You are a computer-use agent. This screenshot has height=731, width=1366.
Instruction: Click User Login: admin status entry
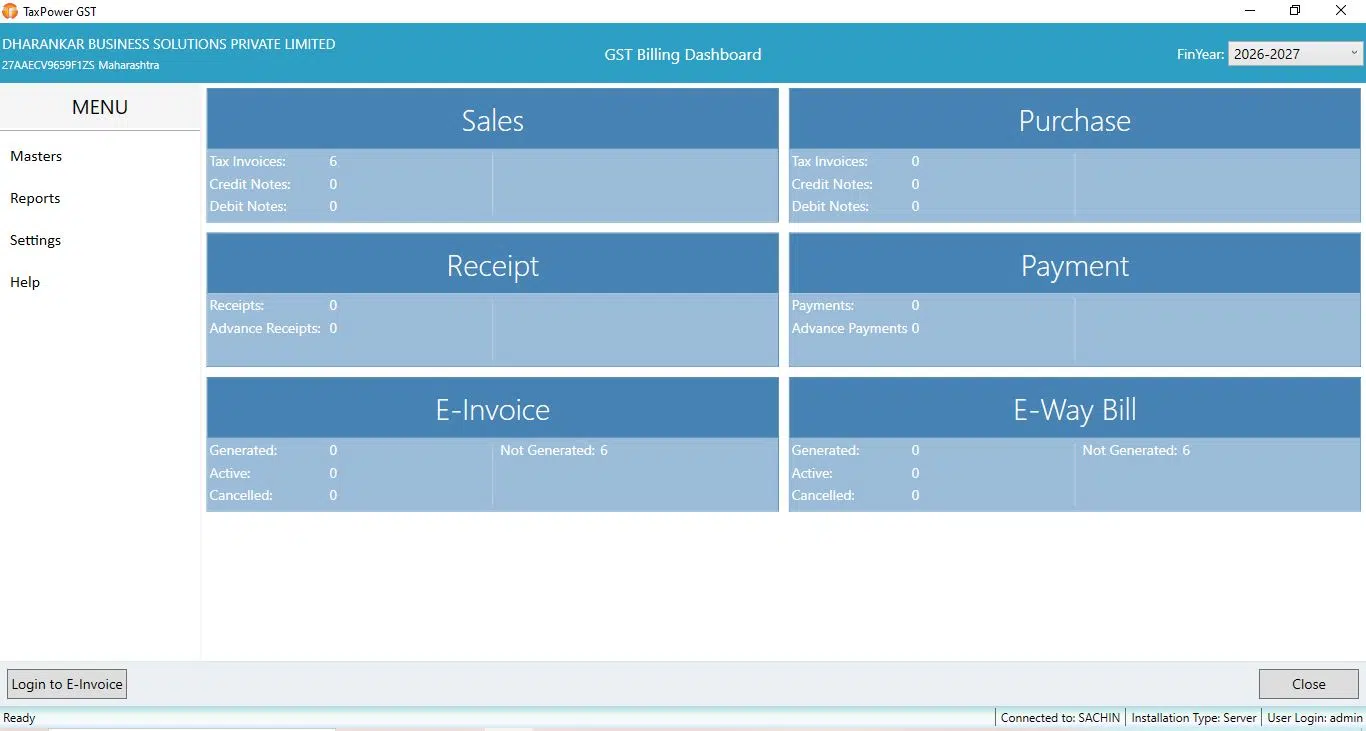pos(1315,717)
